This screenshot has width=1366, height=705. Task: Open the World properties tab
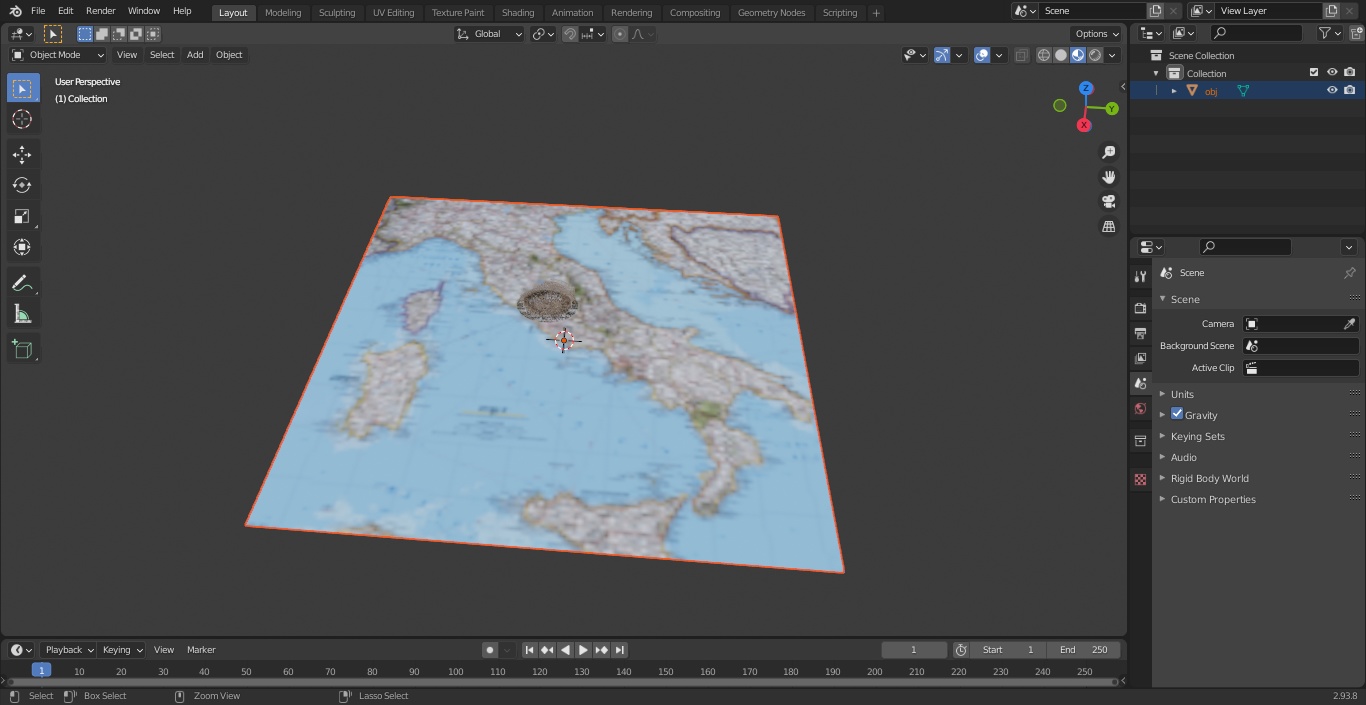[x=1140, y=408]
